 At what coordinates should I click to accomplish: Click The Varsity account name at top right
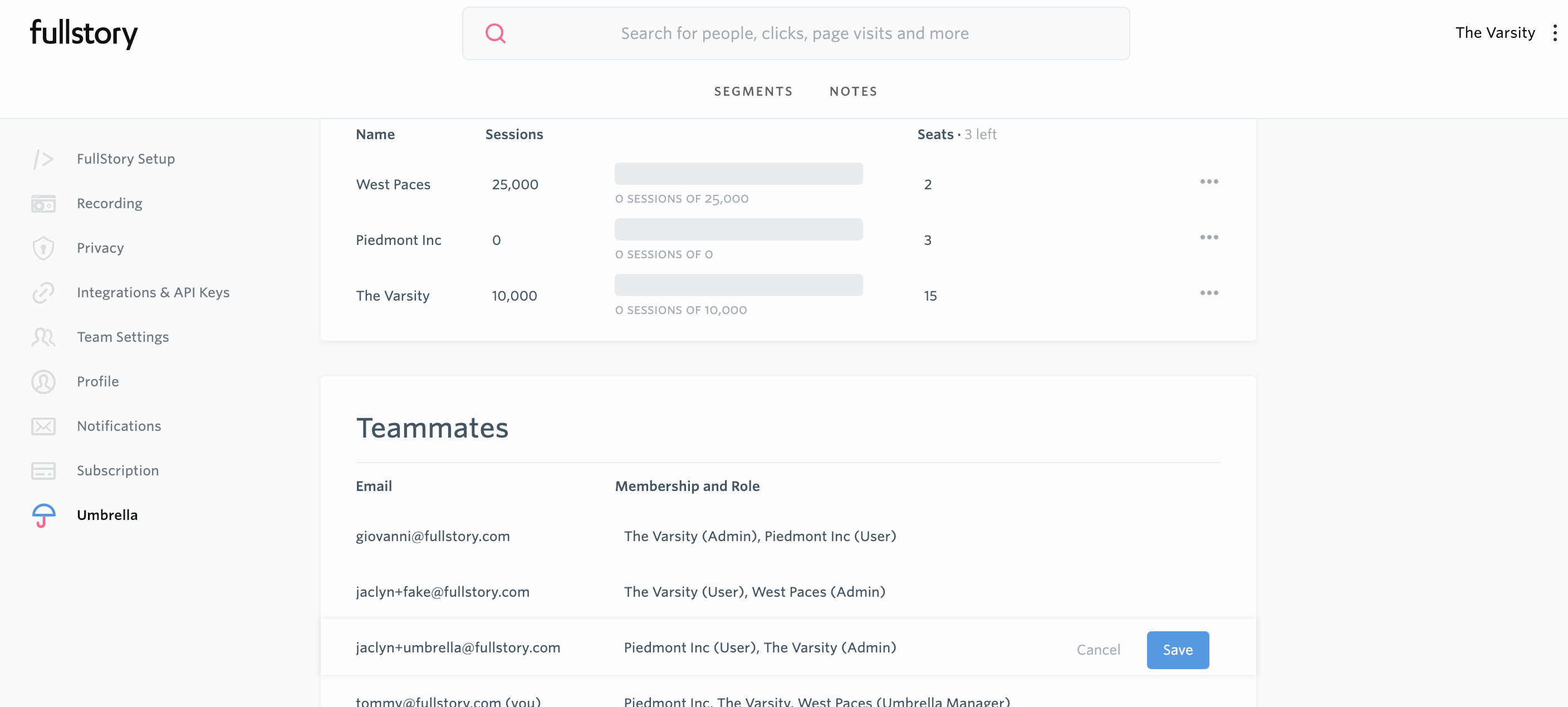[x=1495, y=33]
